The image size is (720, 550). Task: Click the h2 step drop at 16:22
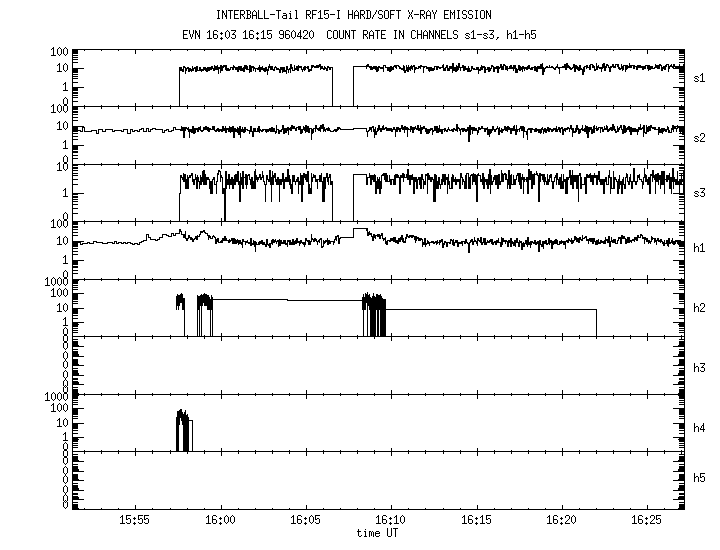pos(596,323)
